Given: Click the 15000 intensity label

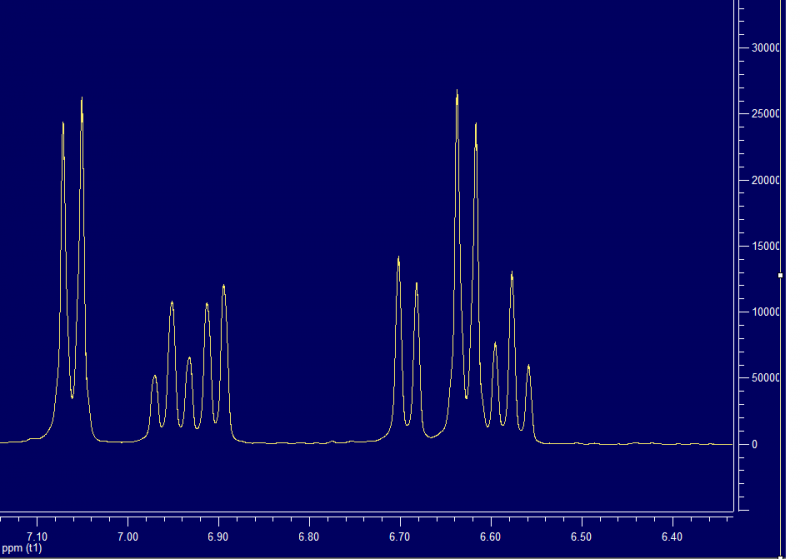Looking at the screenshot, I should [765, 246].
